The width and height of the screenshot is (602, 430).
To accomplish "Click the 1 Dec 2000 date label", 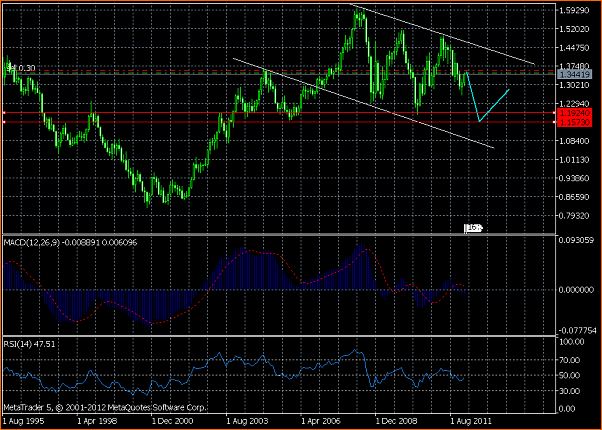I will click(172, 421).
